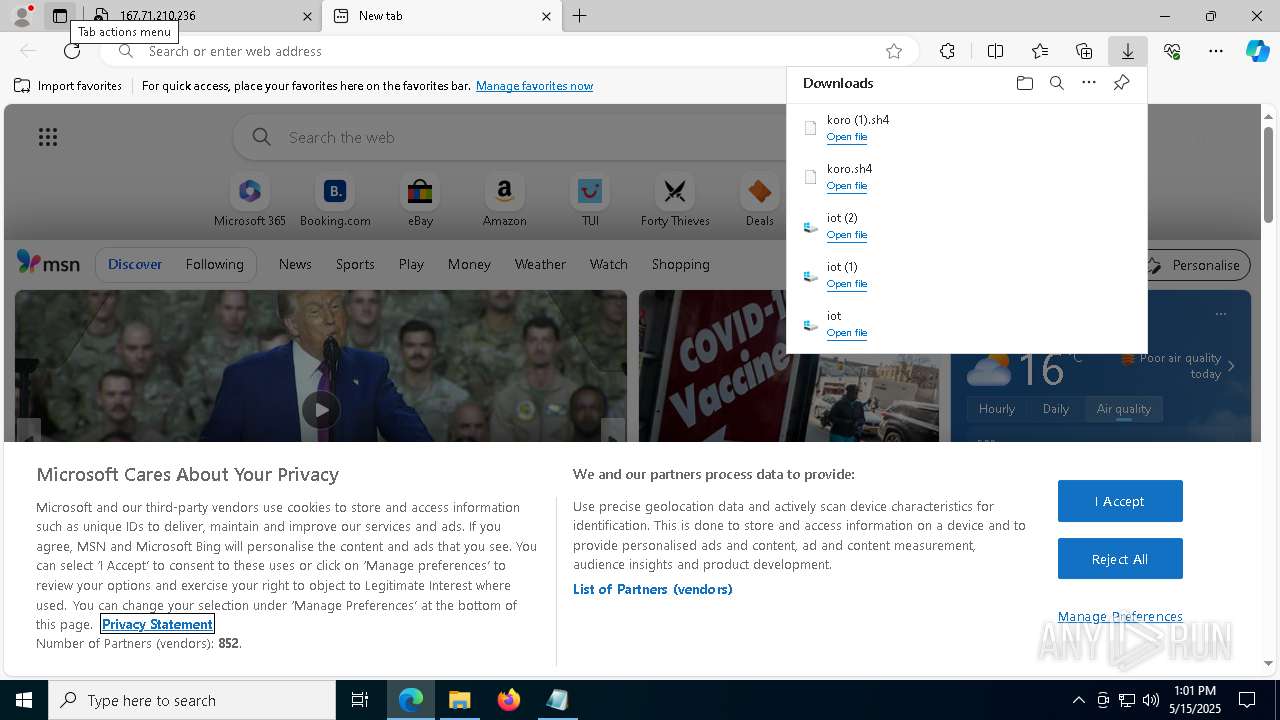
Task: Open Browser essentials heart icon
Action: pos(1172,51)
